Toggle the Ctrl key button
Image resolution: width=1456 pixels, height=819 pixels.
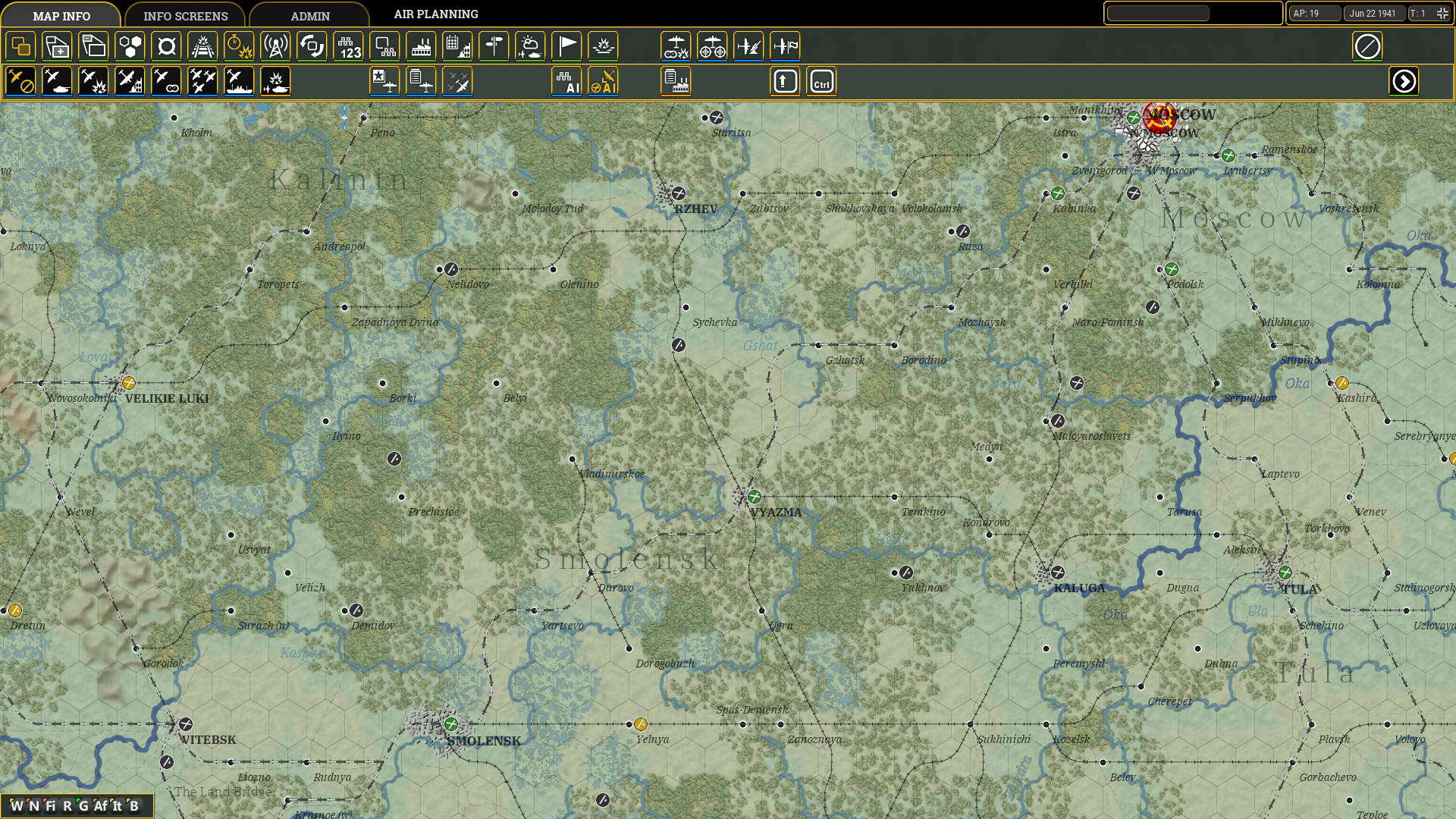pyautogui.click(x=821, y=81)
